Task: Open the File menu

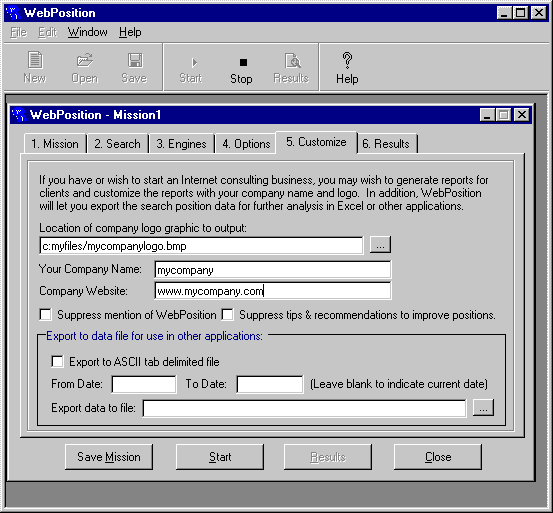Action: tap(18, 32)
